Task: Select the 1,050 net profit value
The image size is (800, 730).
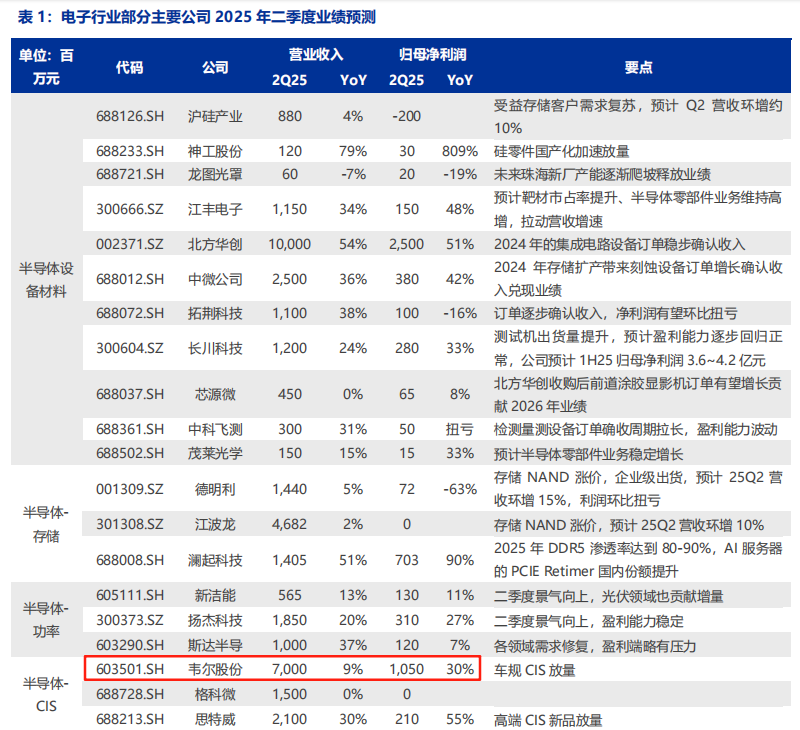Action: pyautogui.click(x=407, y=669)
